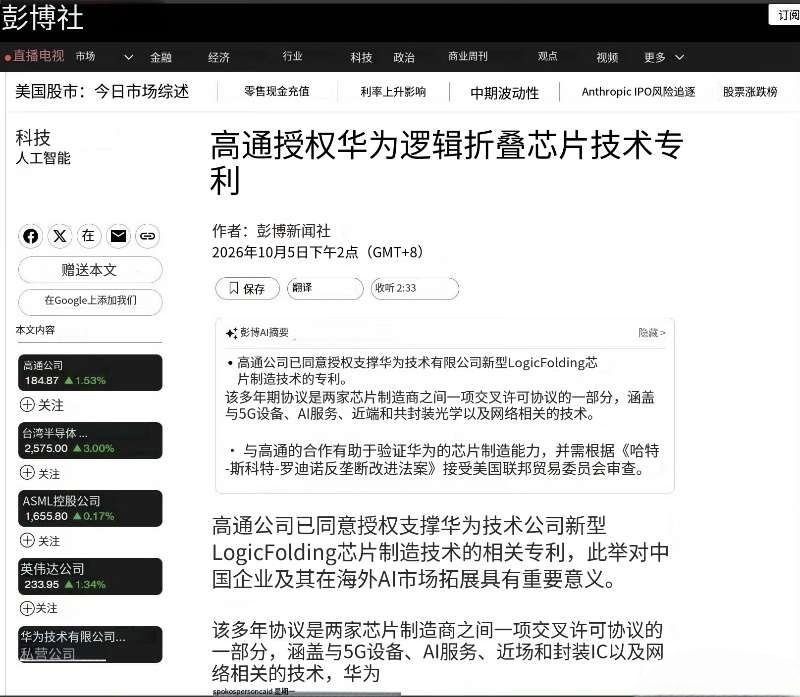Click the 翻译 translate button

[325, 289]
